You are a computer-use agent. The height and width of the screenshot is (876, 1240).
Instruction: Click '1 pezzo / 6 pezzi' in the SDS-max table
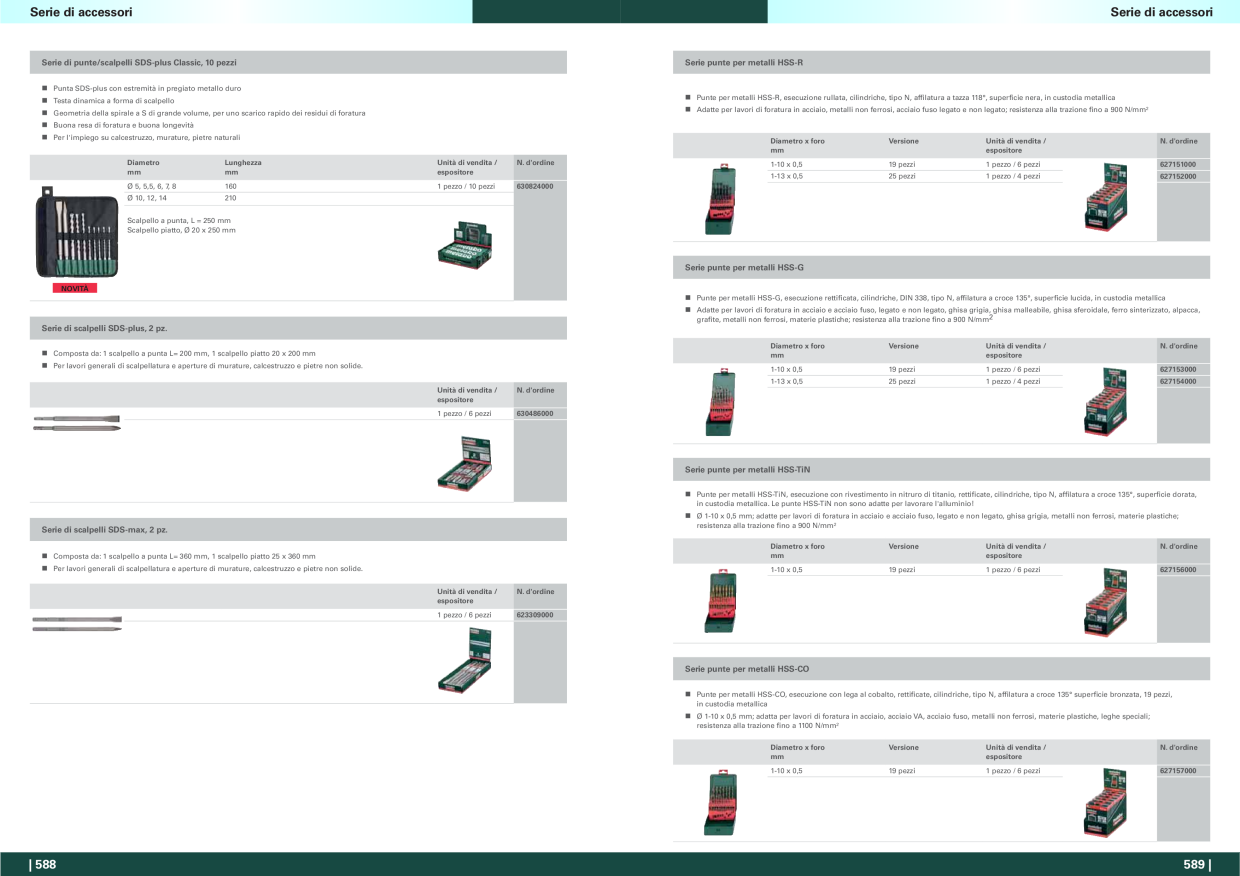tap(464, 615)
